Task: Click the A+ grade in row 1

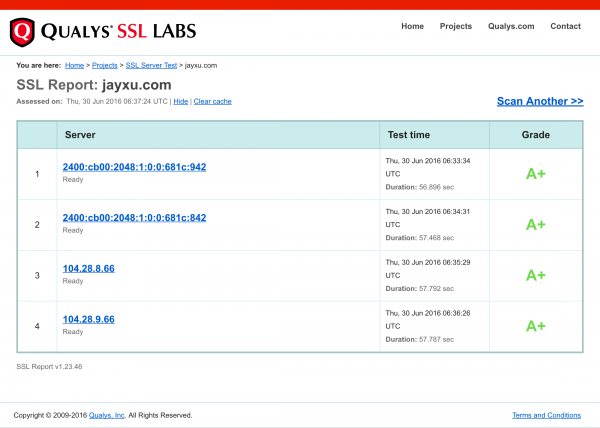Action: tap(535, 174)
